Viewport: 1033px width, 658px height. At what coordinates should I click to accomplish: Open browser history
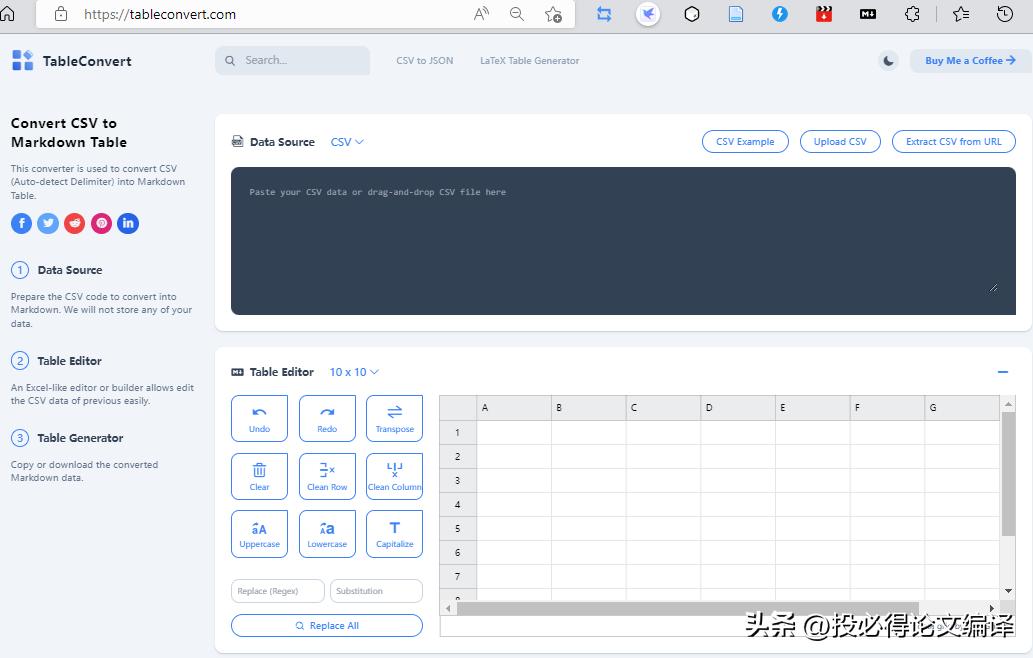point(1005,14)
